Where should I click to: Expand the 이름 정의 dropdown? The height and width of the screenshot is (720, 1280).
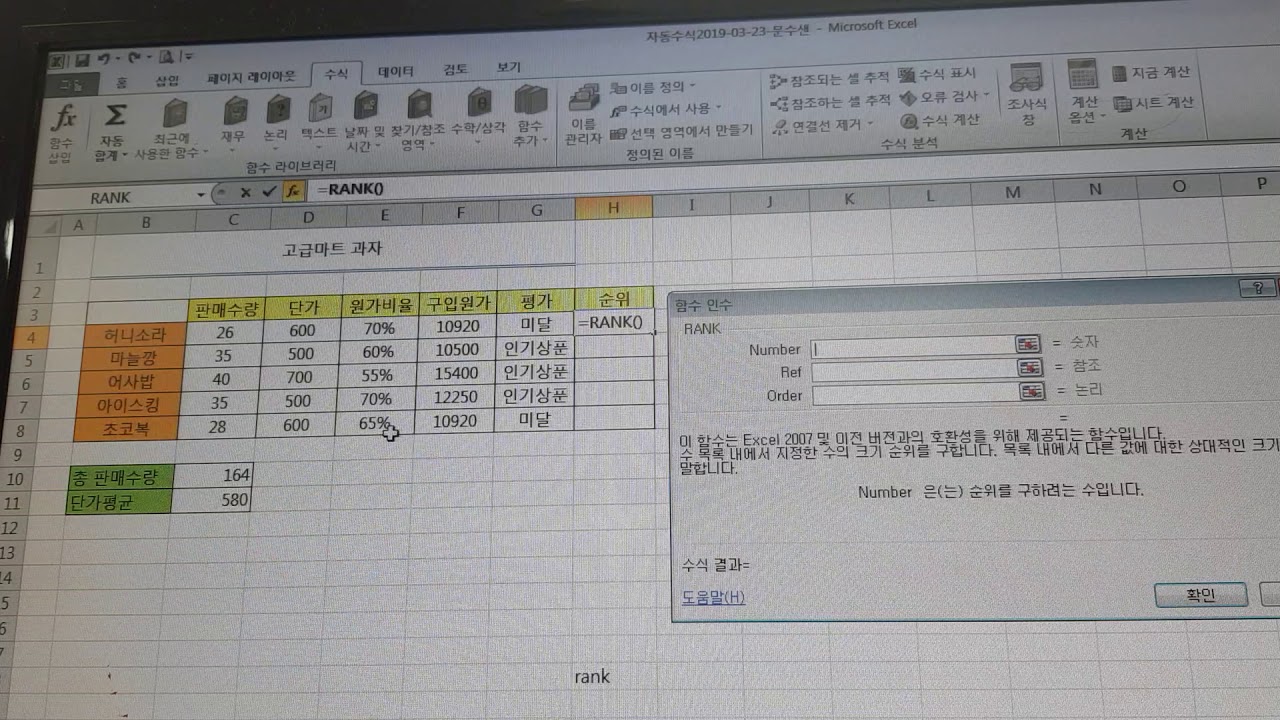pos(693,87)
